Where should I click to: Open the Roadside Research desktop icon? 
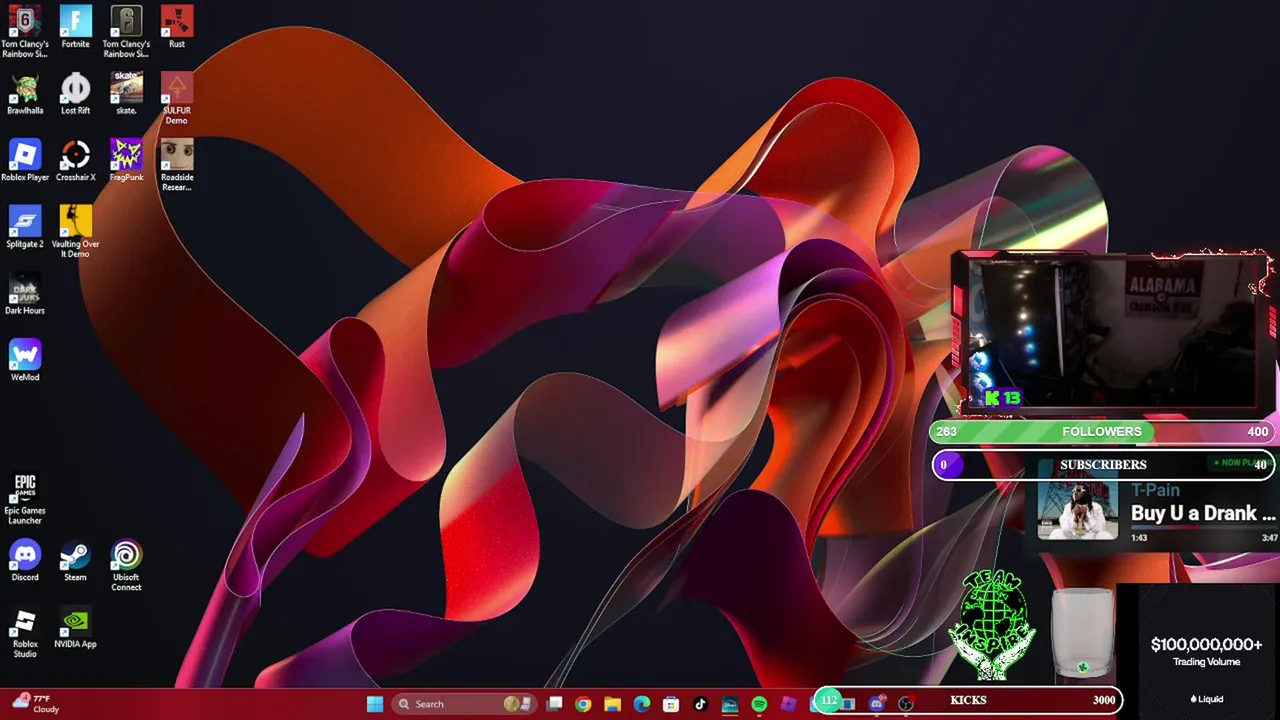(x=177, y=165)
